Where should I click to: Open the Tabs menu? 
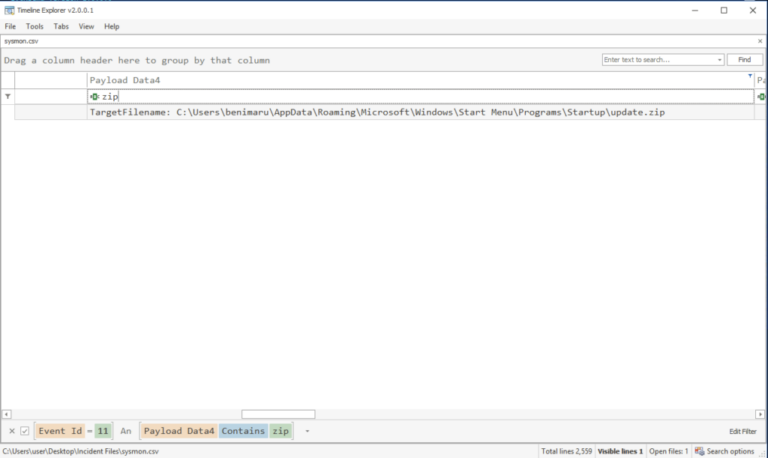(61, 26)
